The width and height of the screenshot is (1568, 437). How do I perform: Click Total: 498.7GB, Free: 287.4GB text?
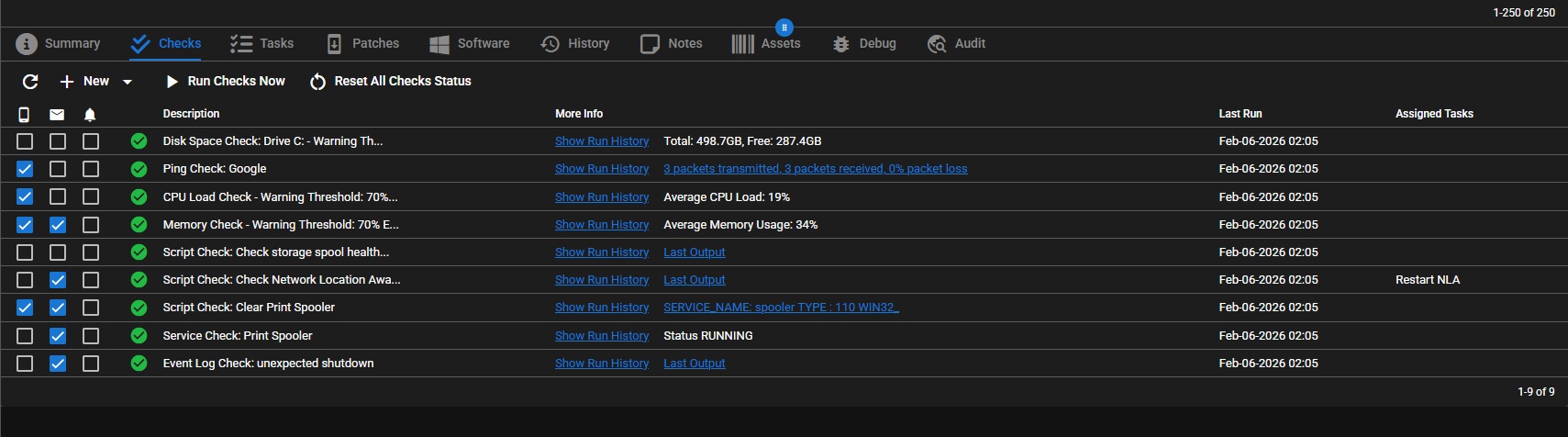pos(742,141)
